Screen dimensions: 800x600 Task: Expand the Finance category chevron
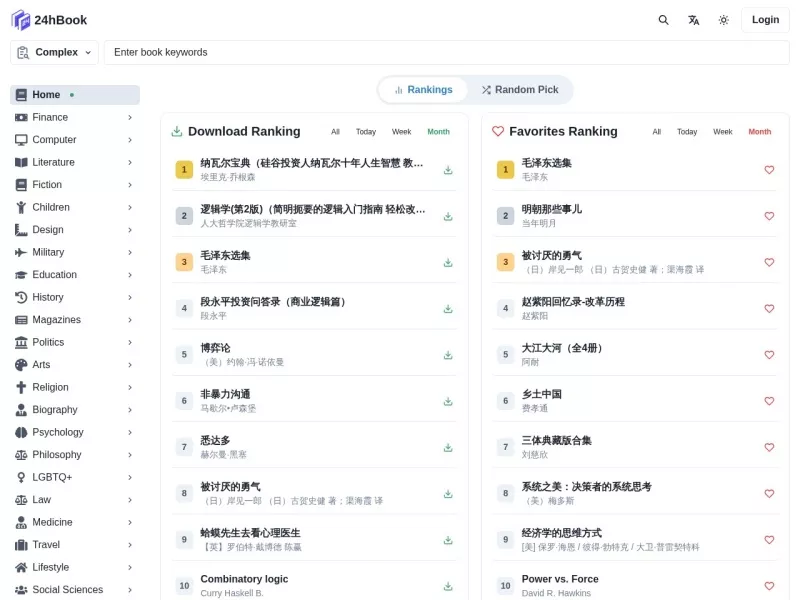coord(130,117)
